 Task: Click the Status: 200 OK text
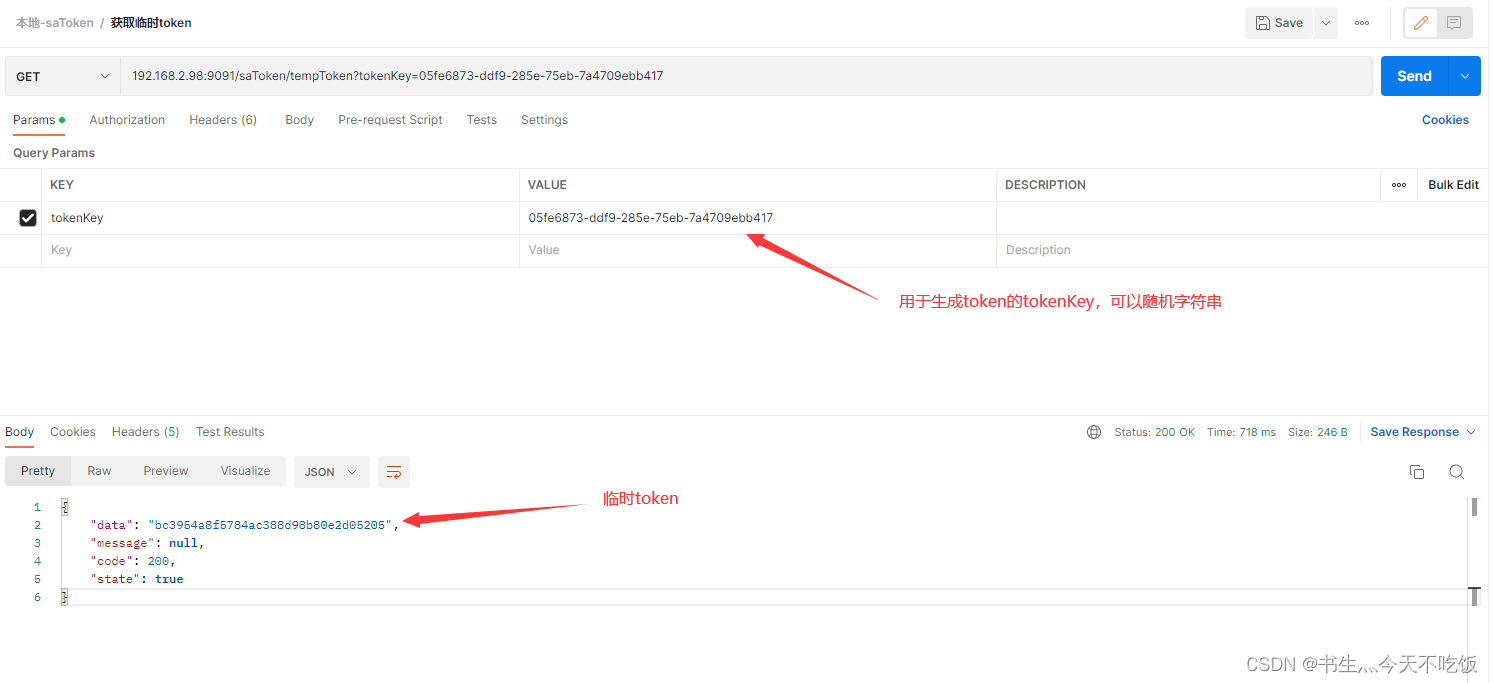[1154, 432]
